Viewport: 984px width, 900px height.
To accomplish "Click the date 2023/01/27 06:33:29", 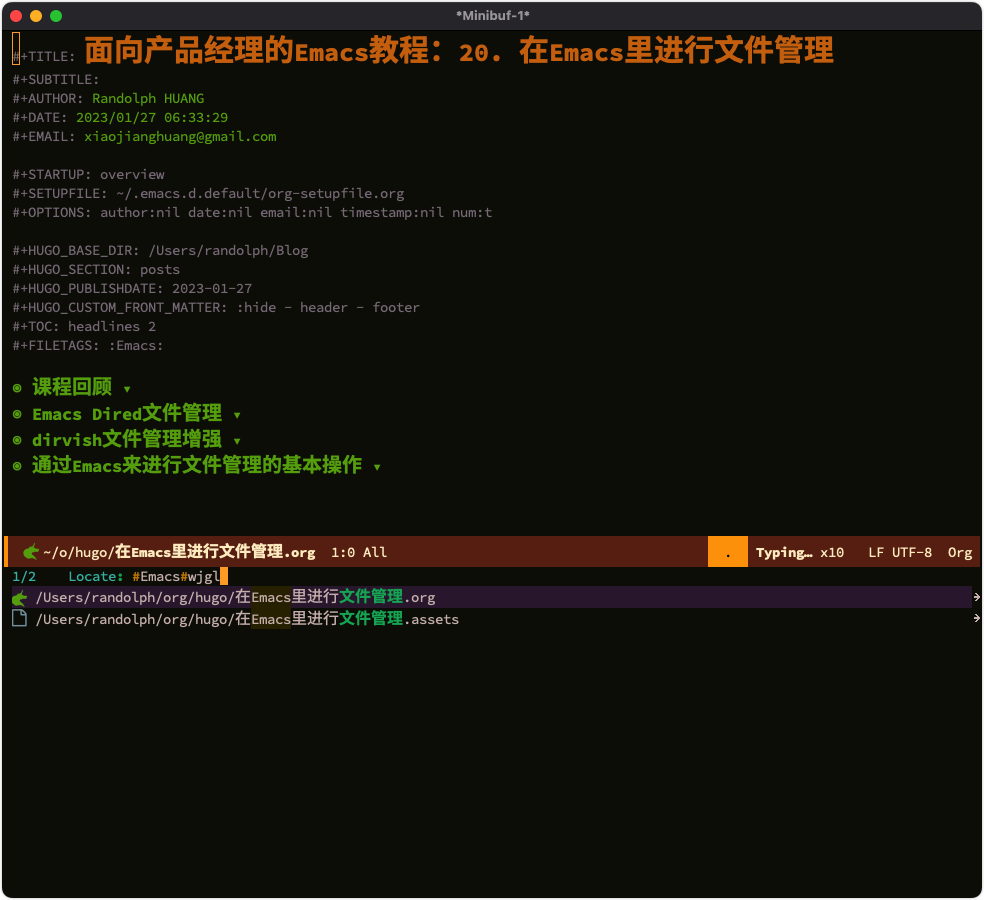I will pyautogui.click(x=152, y=117).
